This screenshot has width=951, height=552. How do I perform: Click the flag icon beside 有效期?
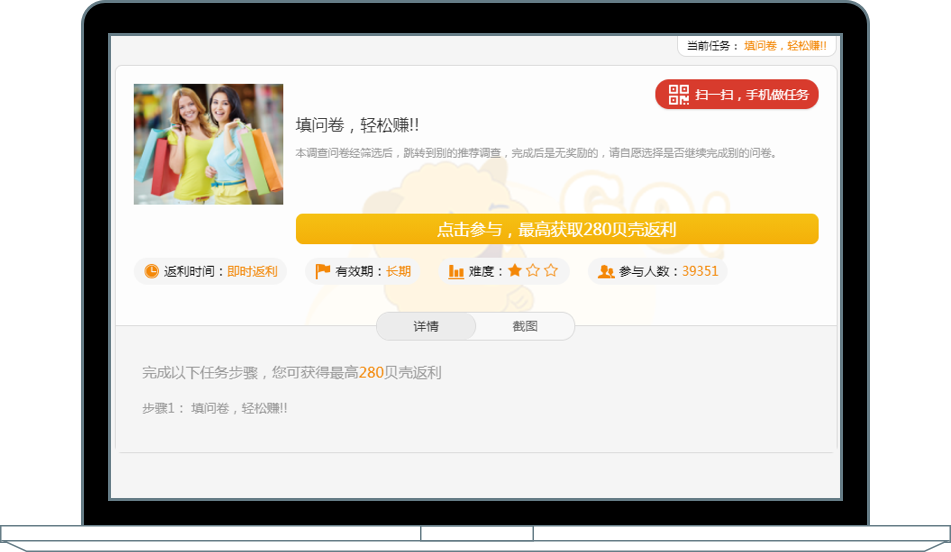tap(323, 271)
